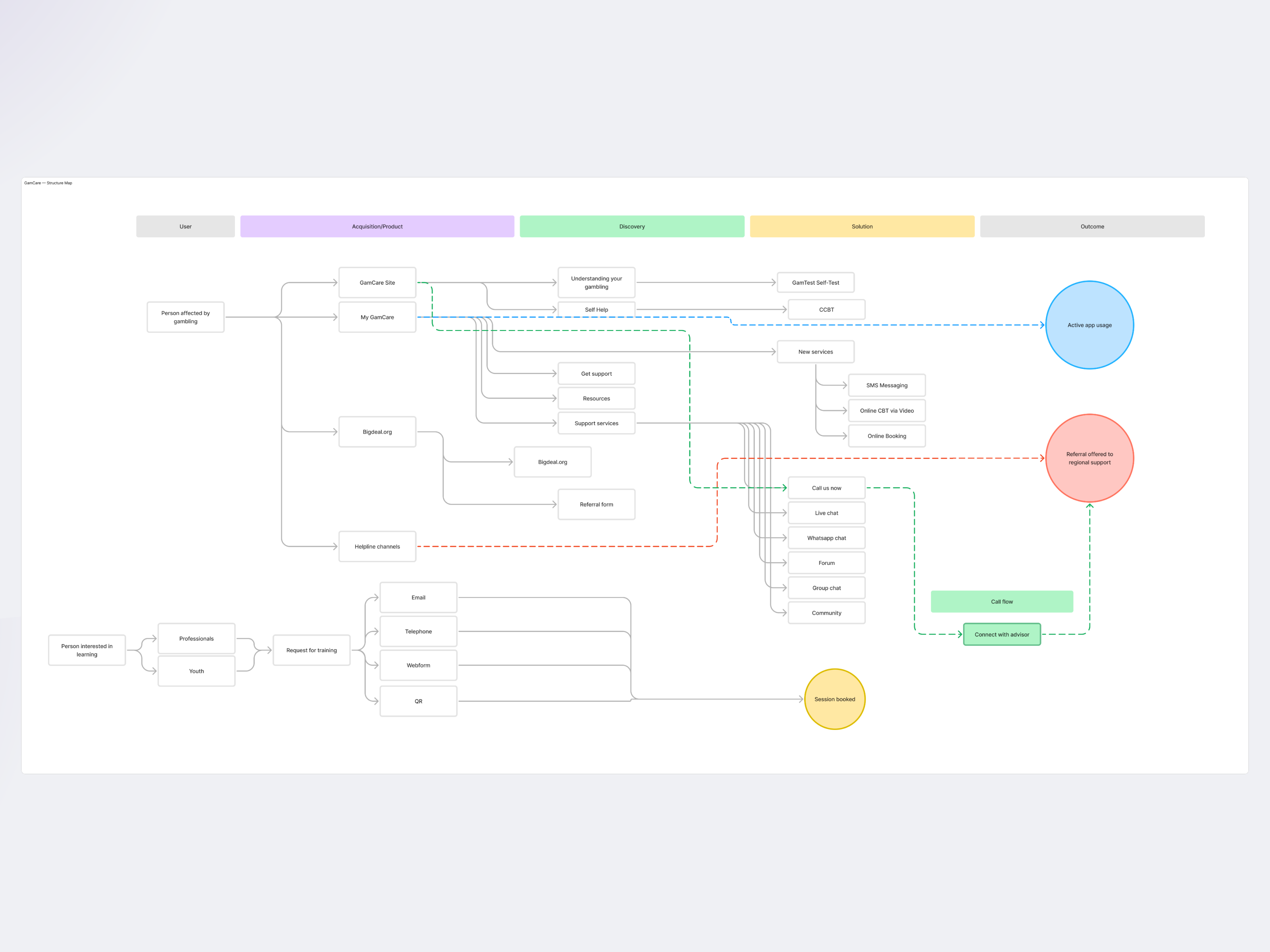
Task: Click the Support services box
Action: [596, 423]
